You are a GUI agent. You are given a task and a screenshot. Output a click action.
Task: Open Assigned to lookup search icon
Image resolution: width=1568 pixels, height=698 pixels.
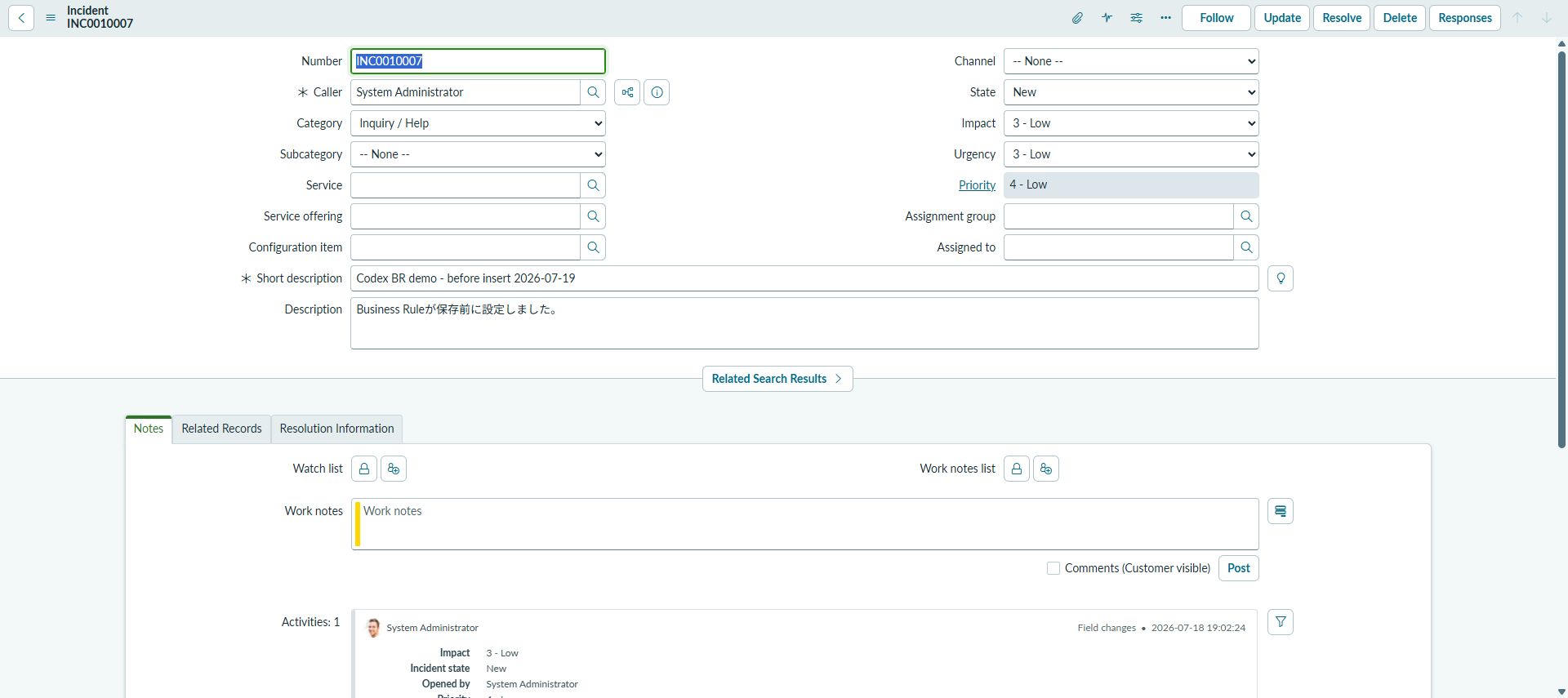[x=1246, y=247]
